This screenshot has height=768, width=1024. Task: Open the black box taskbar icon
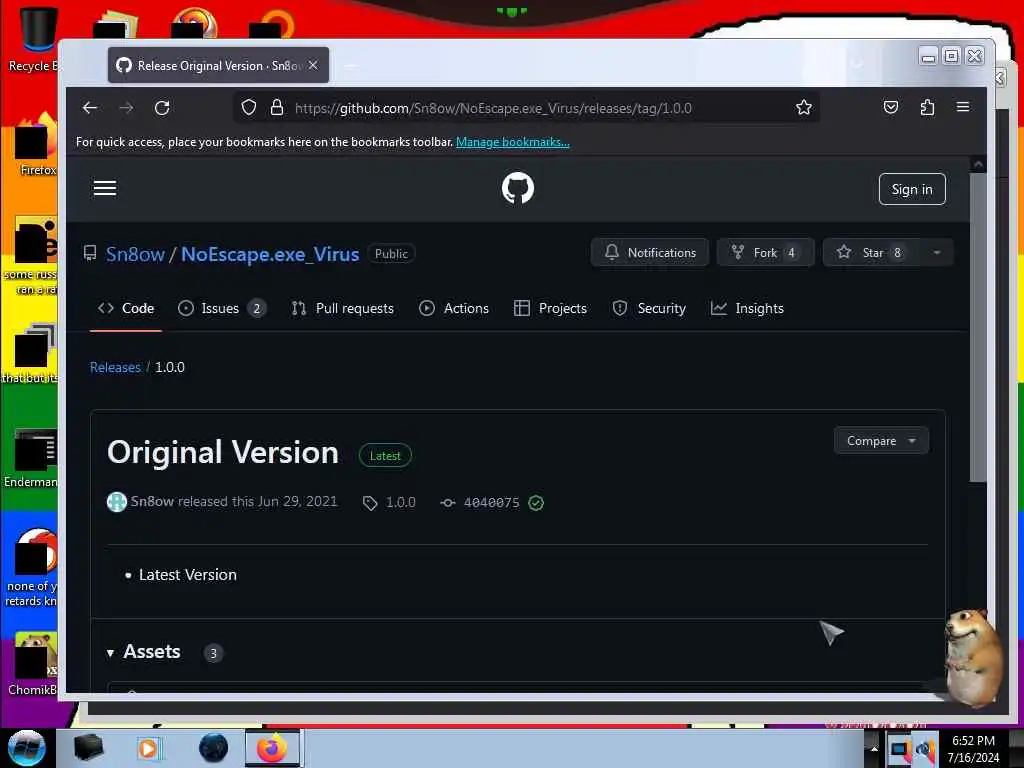coord(88,748)
